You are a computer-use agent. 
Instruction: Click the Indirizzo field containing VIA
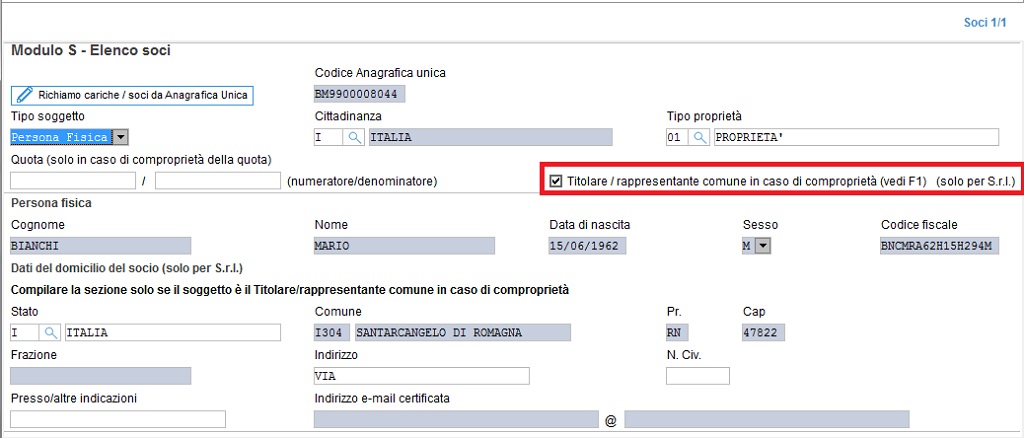click(x=421, y=376)
